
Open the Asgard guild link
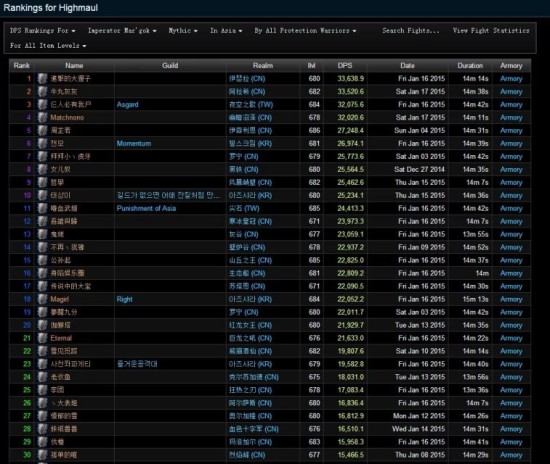pyautogui.click(x=128, y=105)
